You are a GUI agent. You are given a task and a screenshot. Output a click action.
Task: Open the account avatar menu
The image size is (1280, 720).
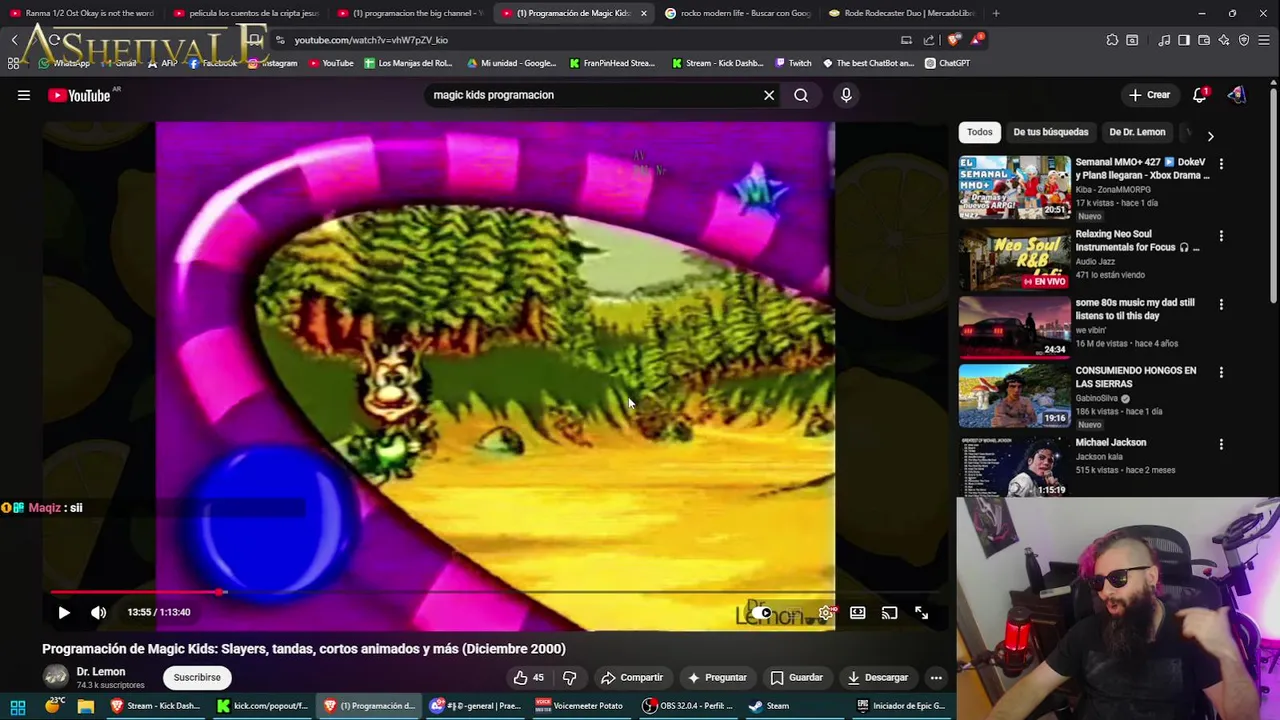pyautogui.click(x=1237, y=95)
